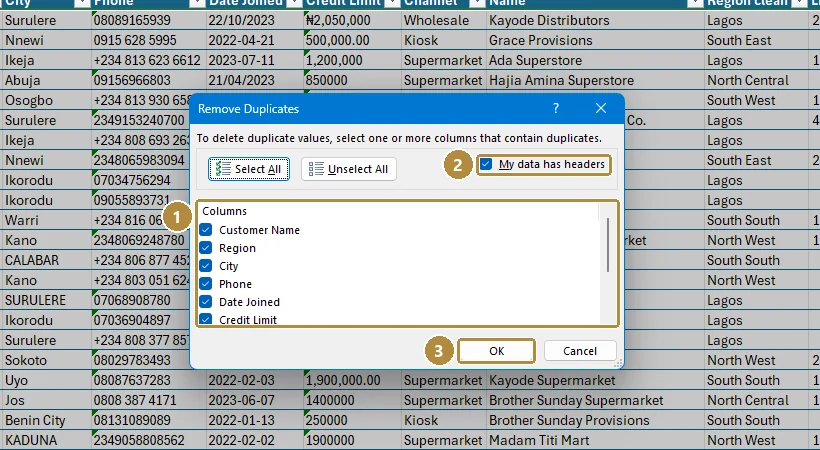The width and height of the screenshot is (820, 450).
Task: Select the Osogbo city cell
Action: click(x=46, y=100)
